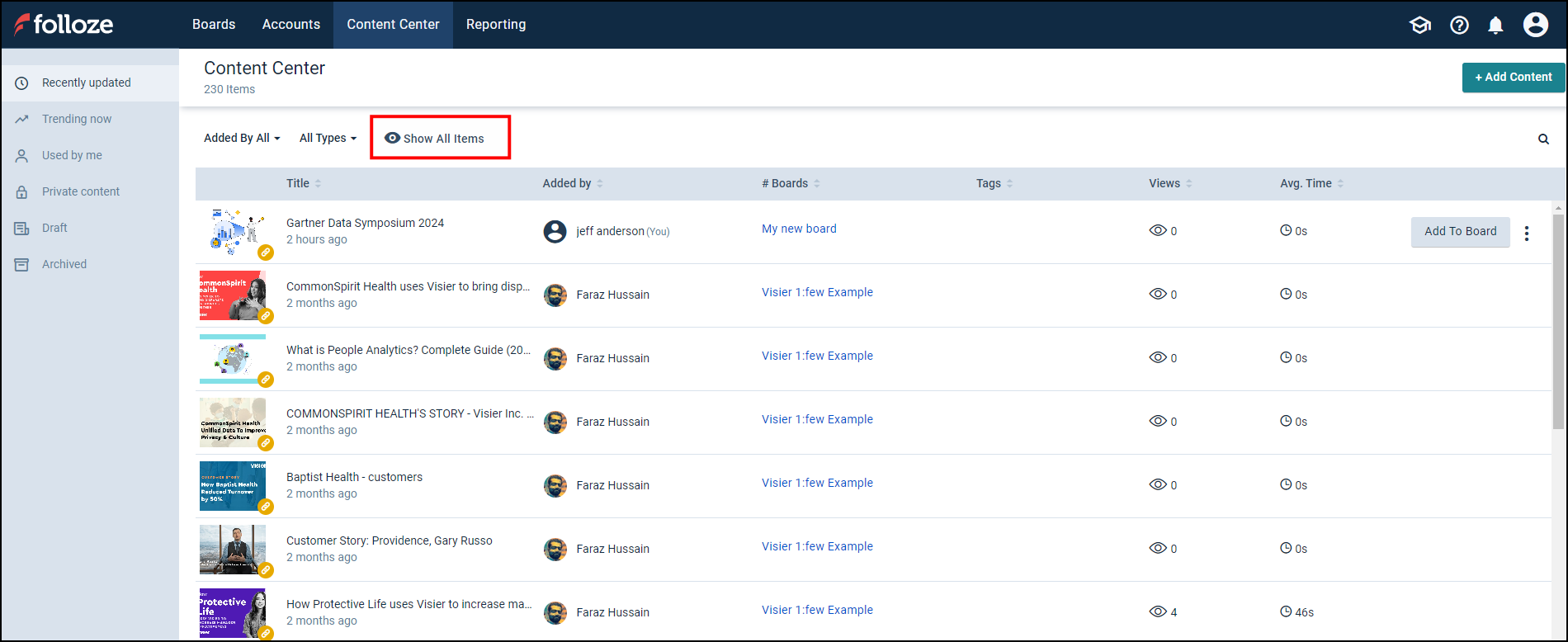Expand the Added By All dropdown
The height and width of the screenshot is (642, 1568).
click(x=242, y=138)
